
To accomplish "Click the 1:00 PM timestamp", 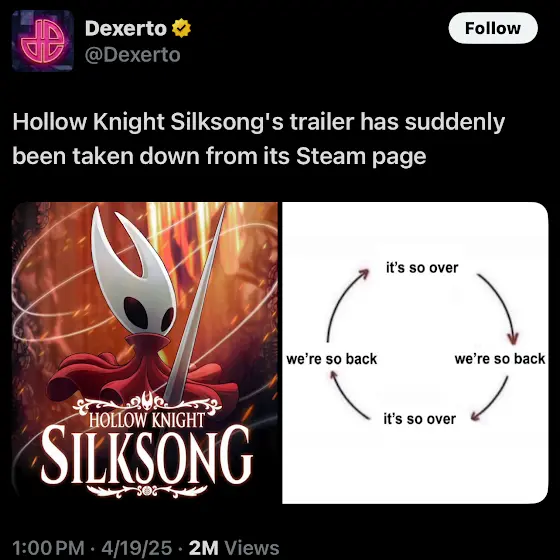I will click(48, 548).
